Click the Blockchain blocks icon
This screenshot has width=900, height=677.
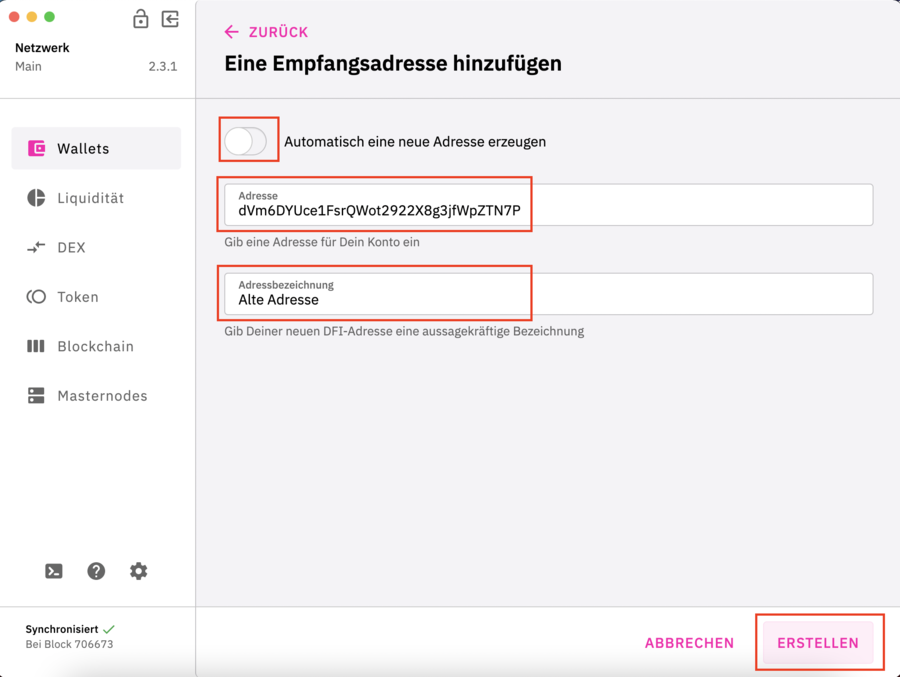pos(37,346)
